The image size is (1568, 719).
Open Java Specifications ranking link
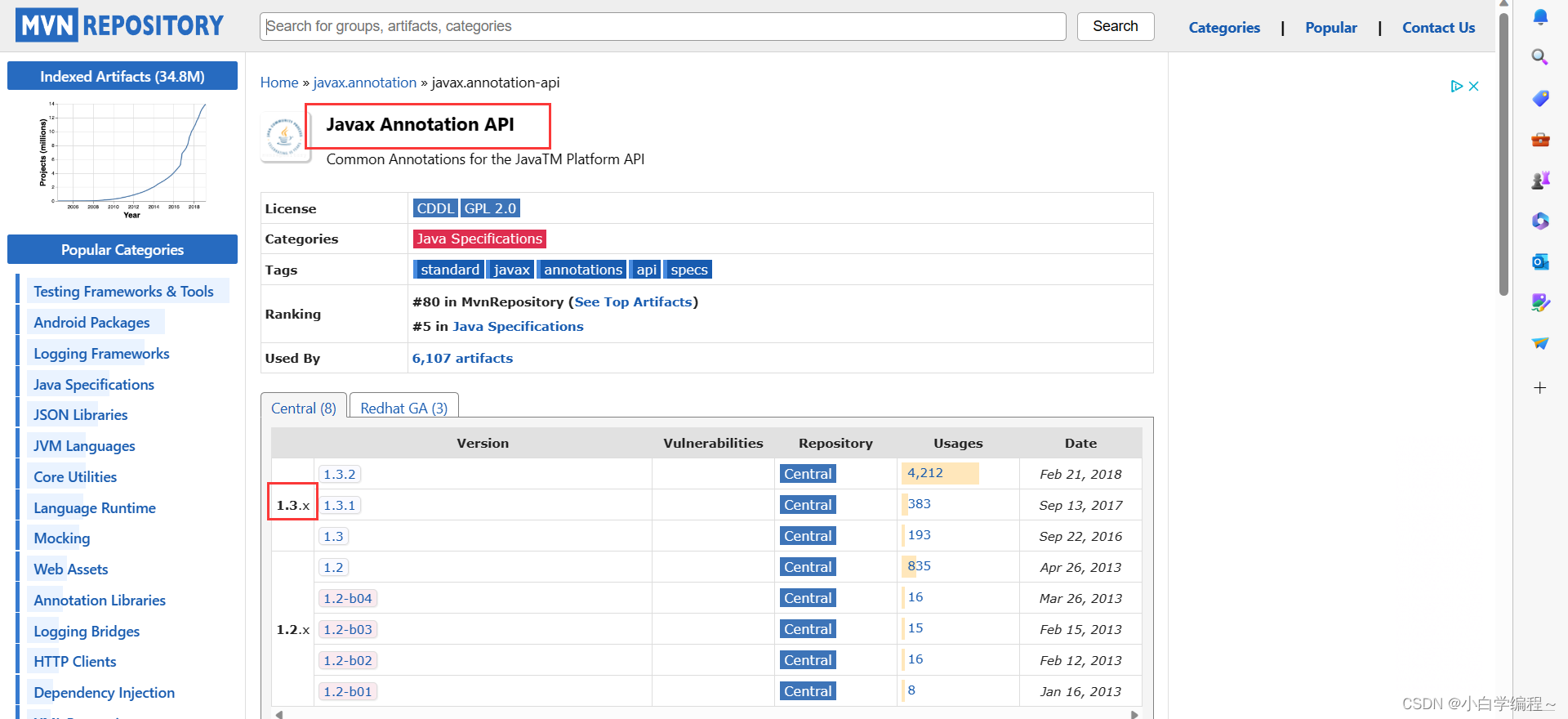pyautogui.click(x=518, y=326)
